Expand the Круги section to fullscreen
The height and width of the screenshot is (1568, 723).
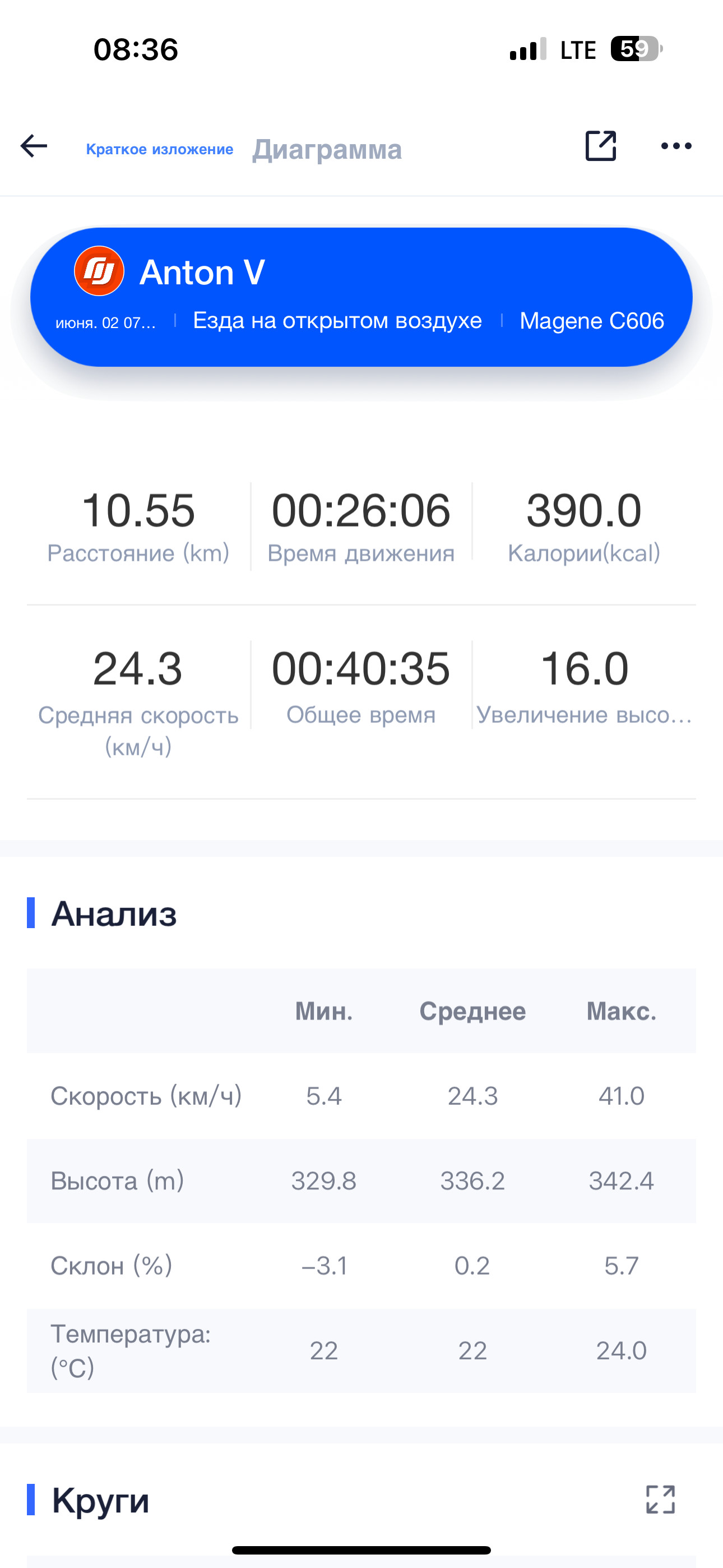tap(660, 1498)
